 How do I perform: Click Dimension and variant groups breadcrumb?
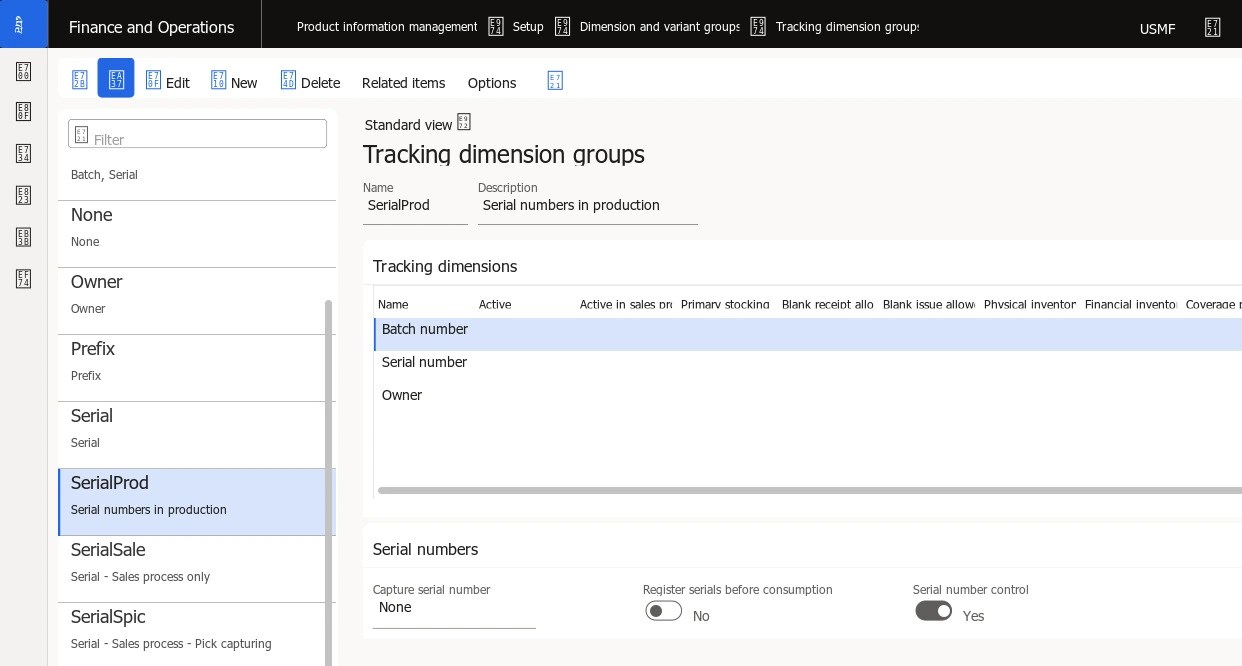pyautogui.click(x=660, y=27)
